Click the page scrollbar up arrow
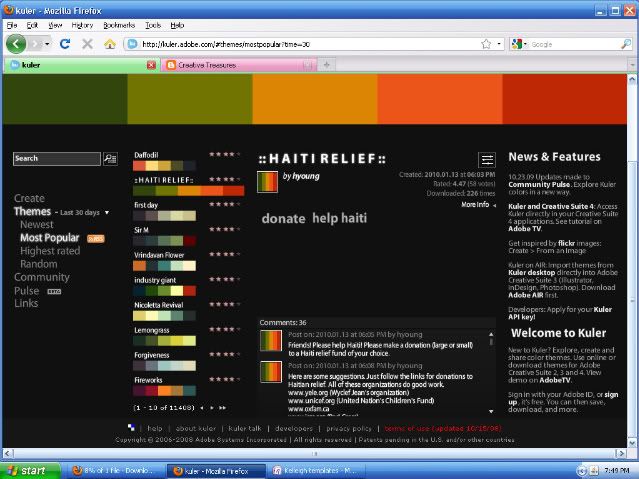The height and width of the screenshot is (479, 639). click(x=632, y=79)
